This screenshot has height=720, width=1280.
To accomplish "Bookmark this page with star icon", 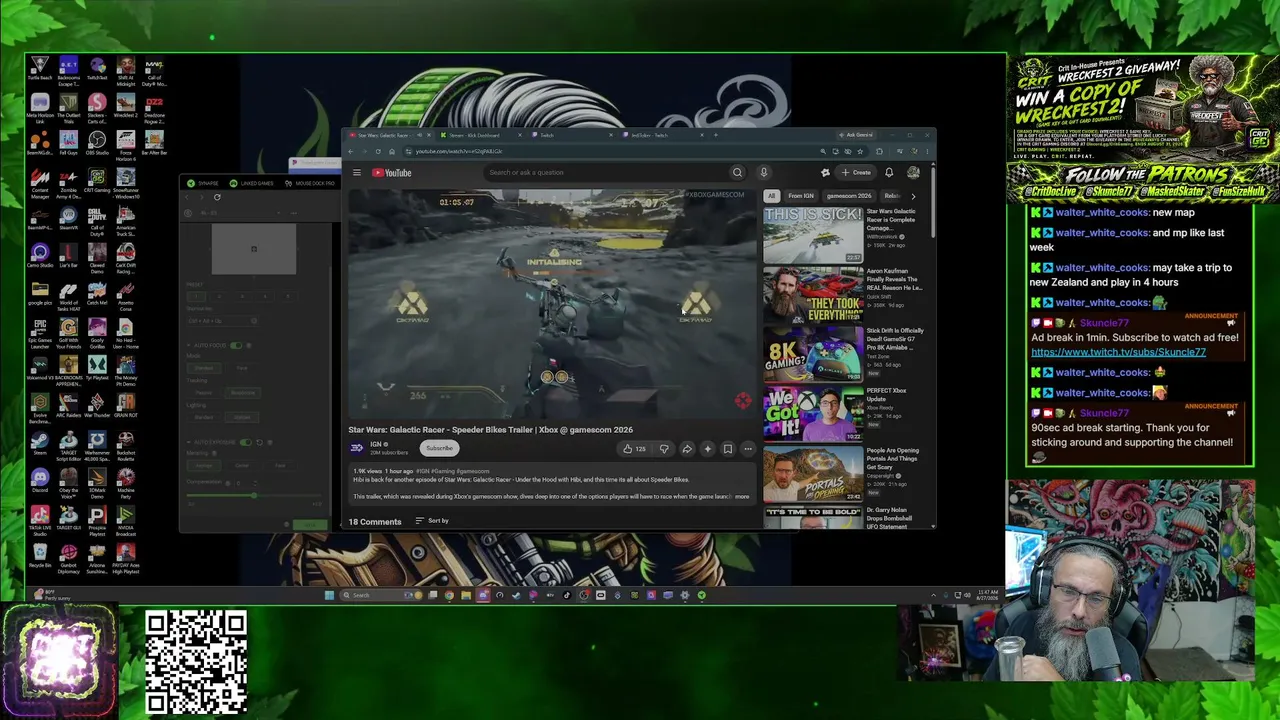I will 860,151.
